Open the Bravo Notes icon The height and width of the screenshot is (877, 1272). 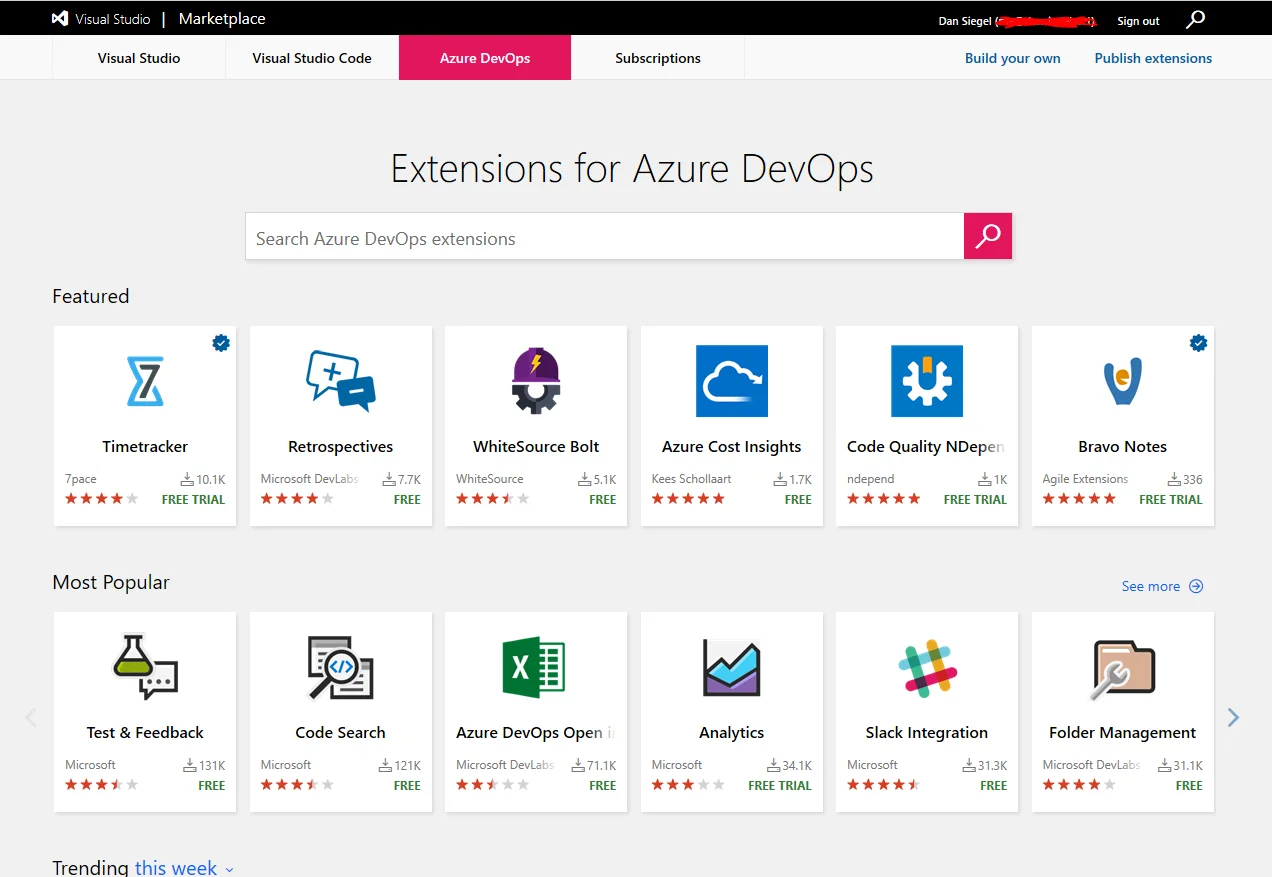pos(1123,382)
